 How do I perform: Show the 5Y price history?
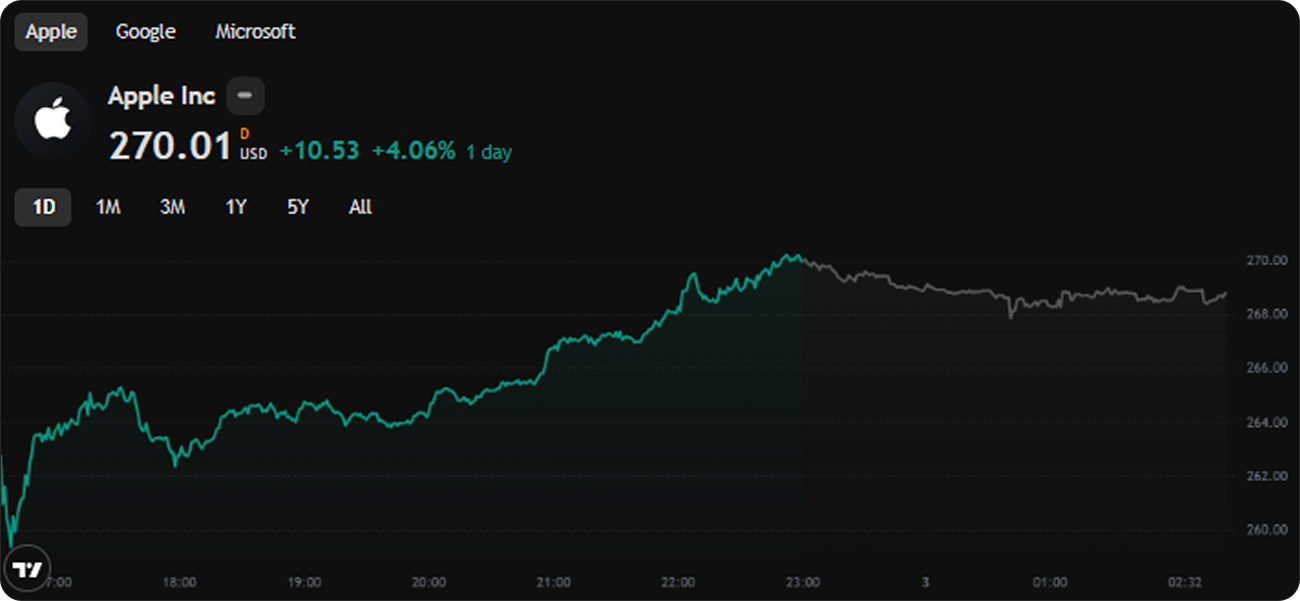(298, 208)
